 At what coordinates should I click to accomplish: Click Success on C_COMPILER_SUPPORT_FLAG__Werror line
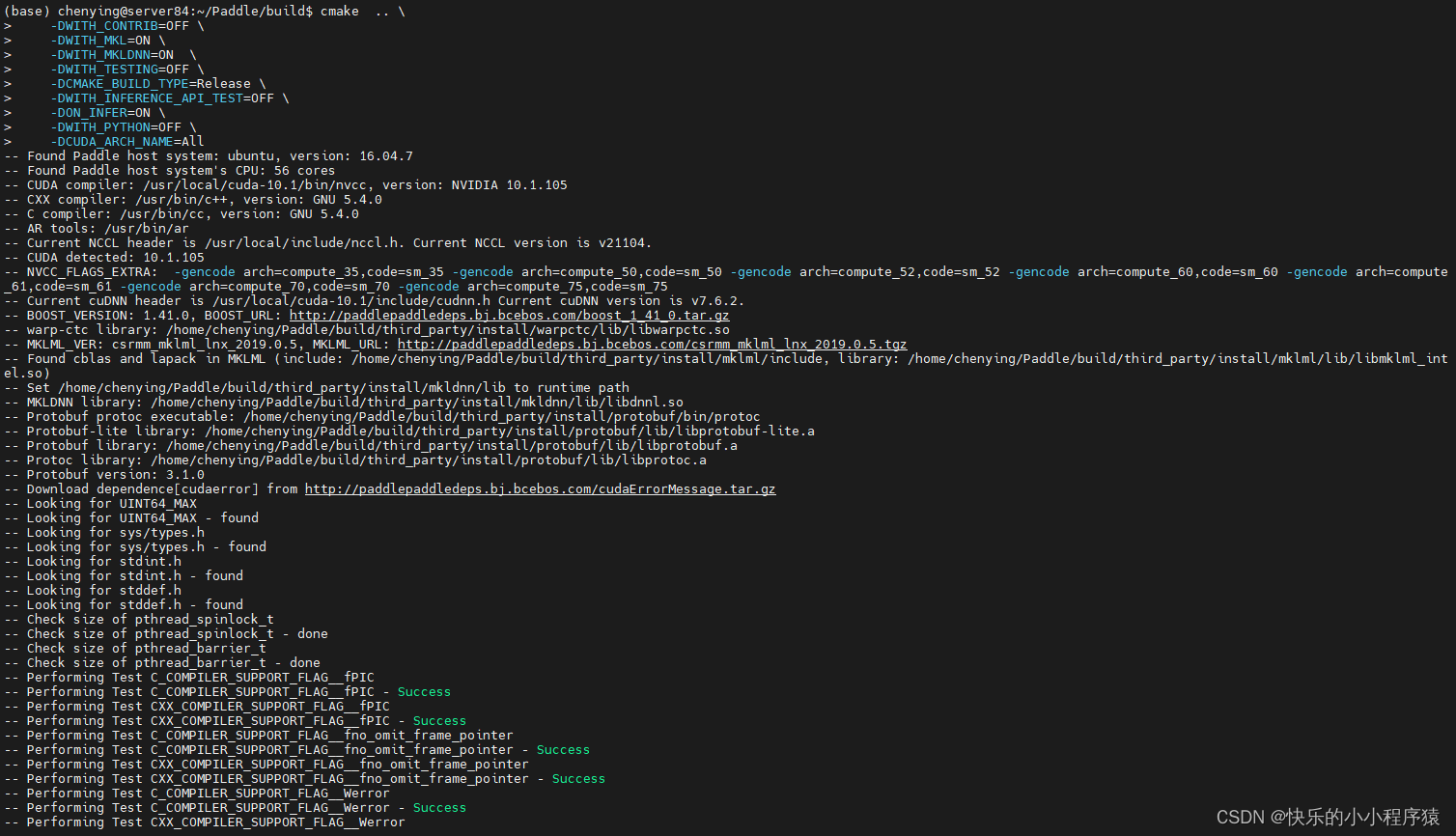439,808
